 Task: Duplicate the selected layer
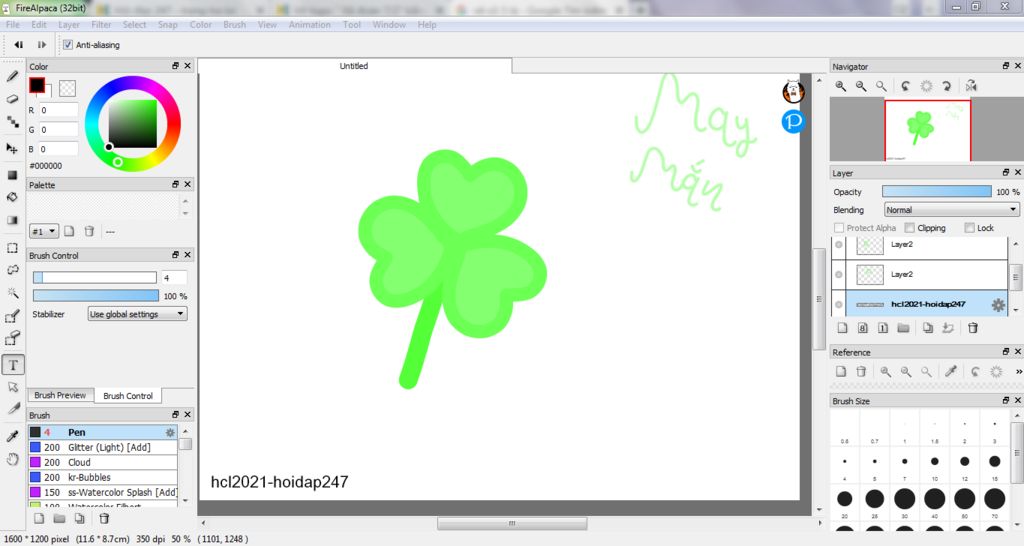pos(928,328)
